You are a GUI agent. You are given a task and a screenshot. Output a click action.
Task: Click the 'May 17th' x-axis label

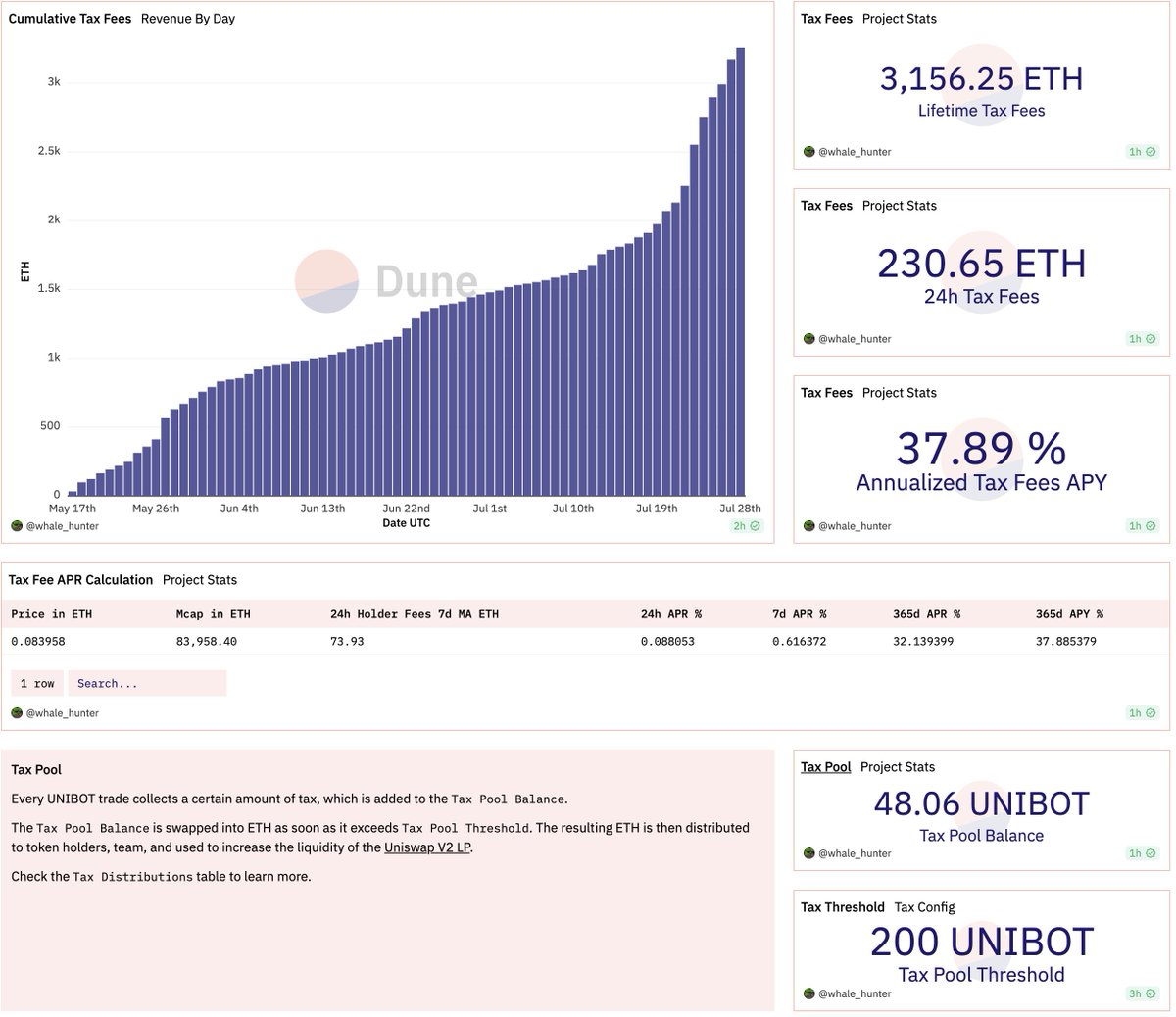[x=73, y=508]
